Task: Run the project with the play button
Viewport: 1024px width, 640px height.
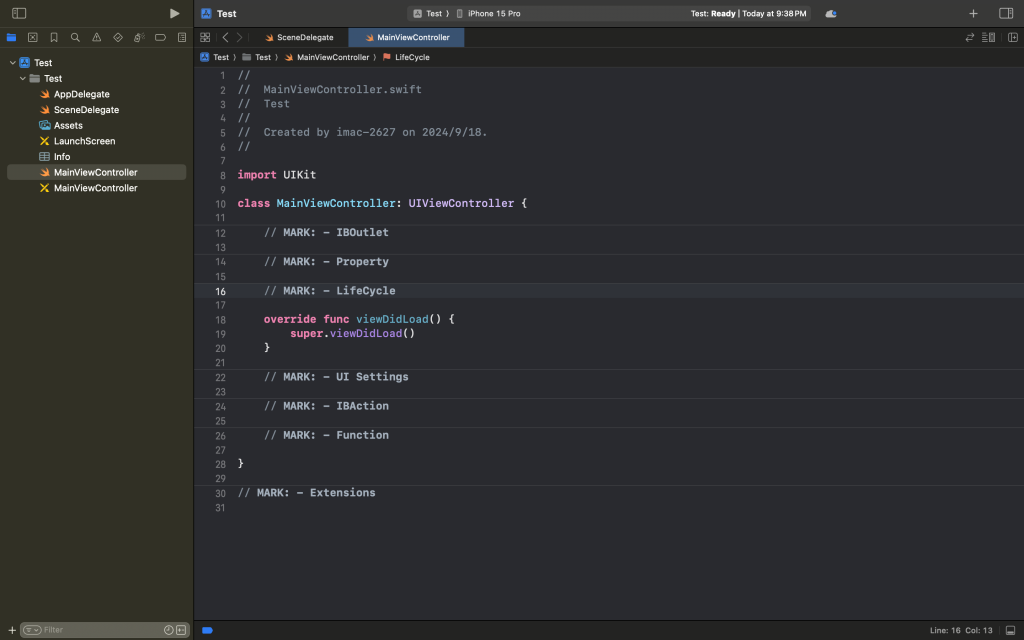Action: 174,13
